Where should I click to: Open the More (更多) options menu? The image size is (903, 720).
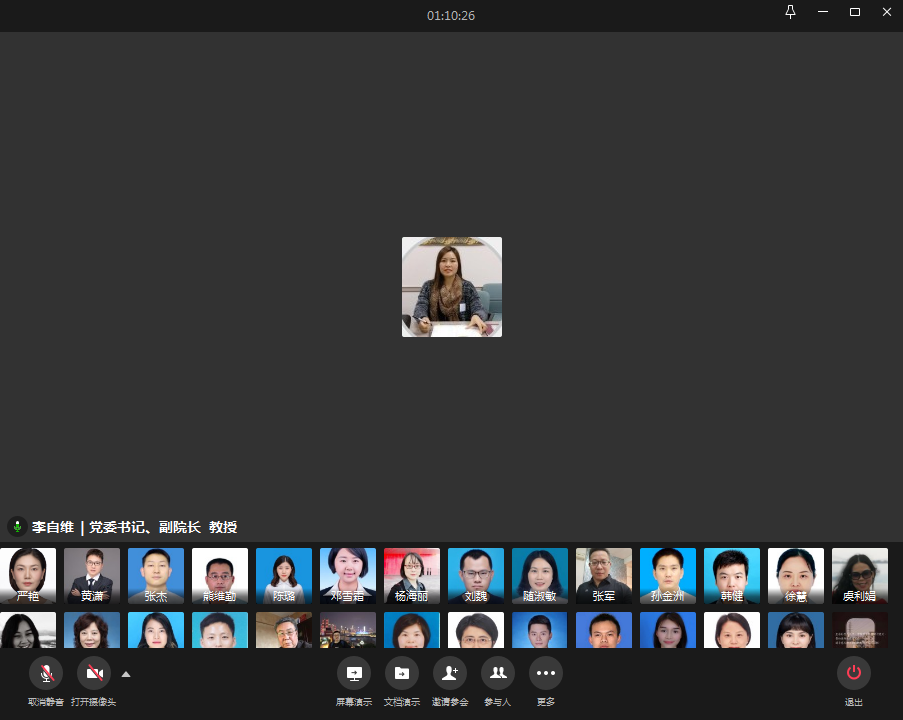click(546, 673)
